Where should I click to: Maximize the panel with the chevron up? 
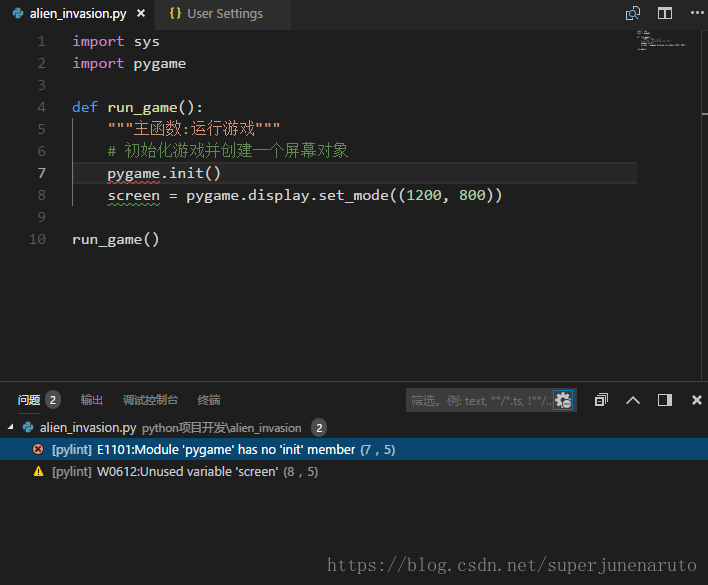tap(633, 400)
